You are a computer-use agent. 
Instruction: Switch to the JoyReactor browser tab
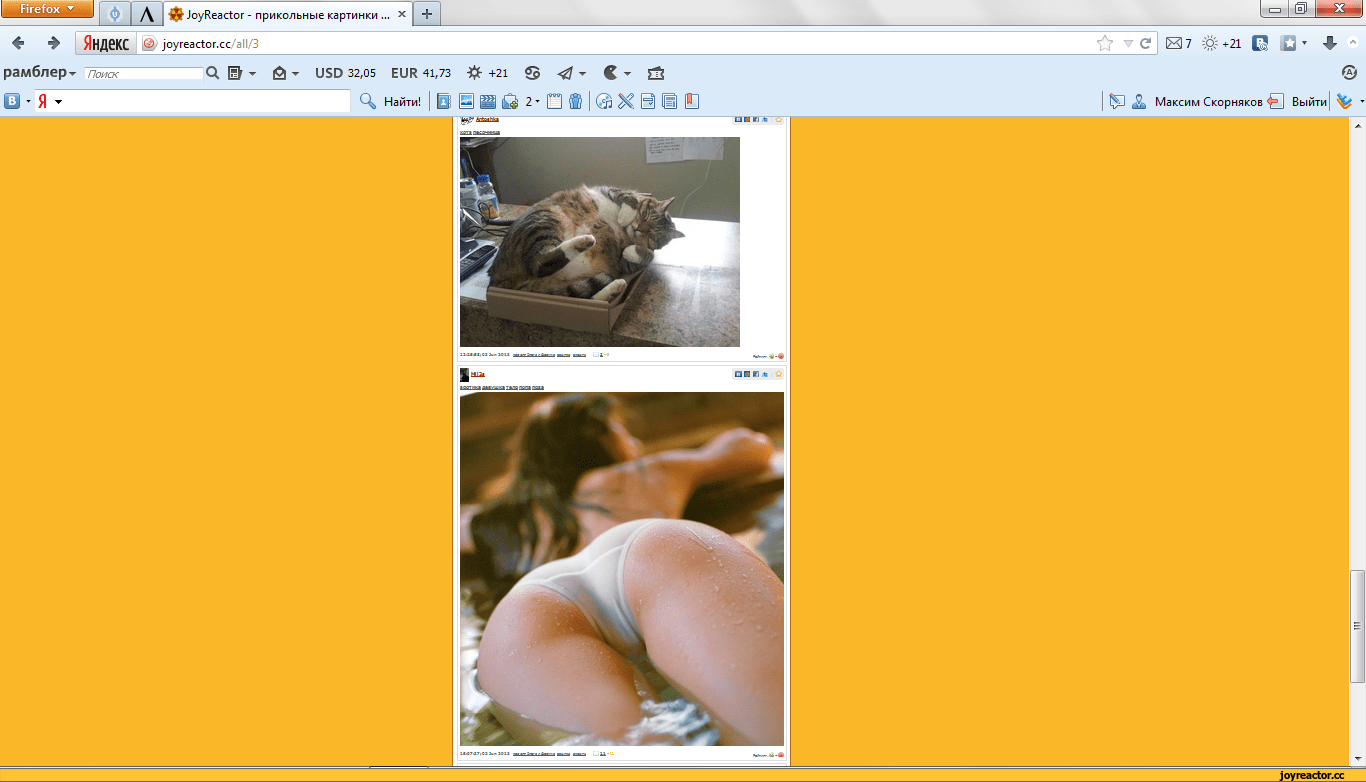(288, 14)
